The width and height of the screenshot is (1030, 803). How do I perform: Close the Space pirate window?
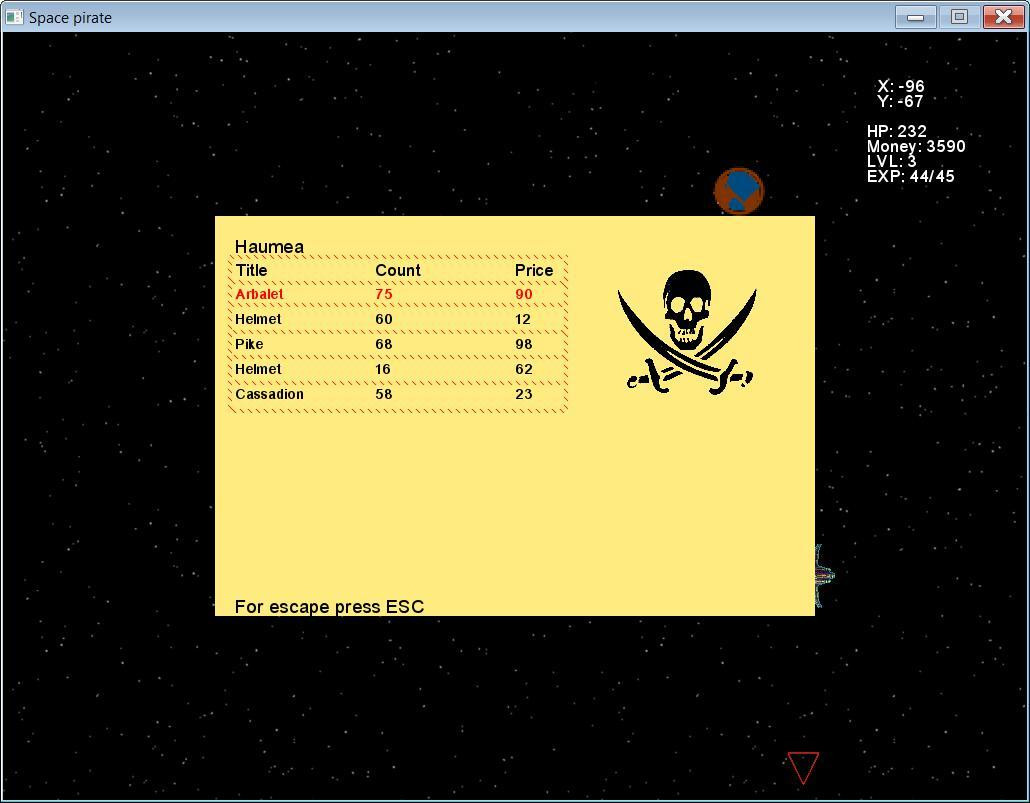click(1003, 17)
